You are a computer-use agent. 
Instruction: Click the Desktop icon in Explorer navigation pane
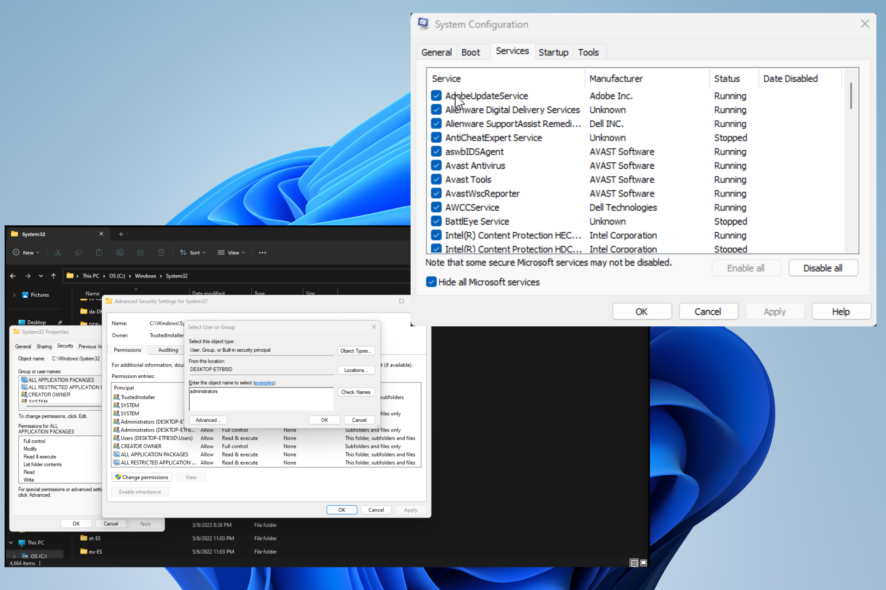click(x=21, y=323)
